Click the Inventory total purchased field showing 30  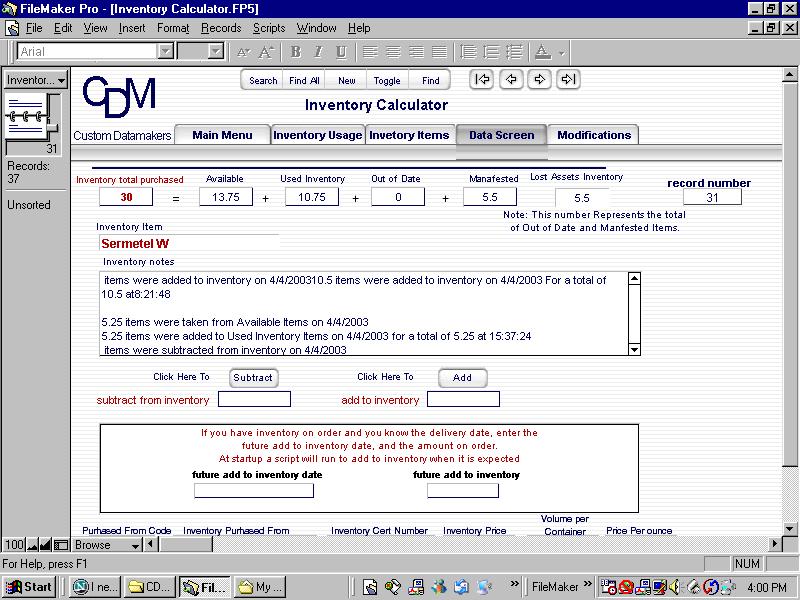tap(126, 197)
